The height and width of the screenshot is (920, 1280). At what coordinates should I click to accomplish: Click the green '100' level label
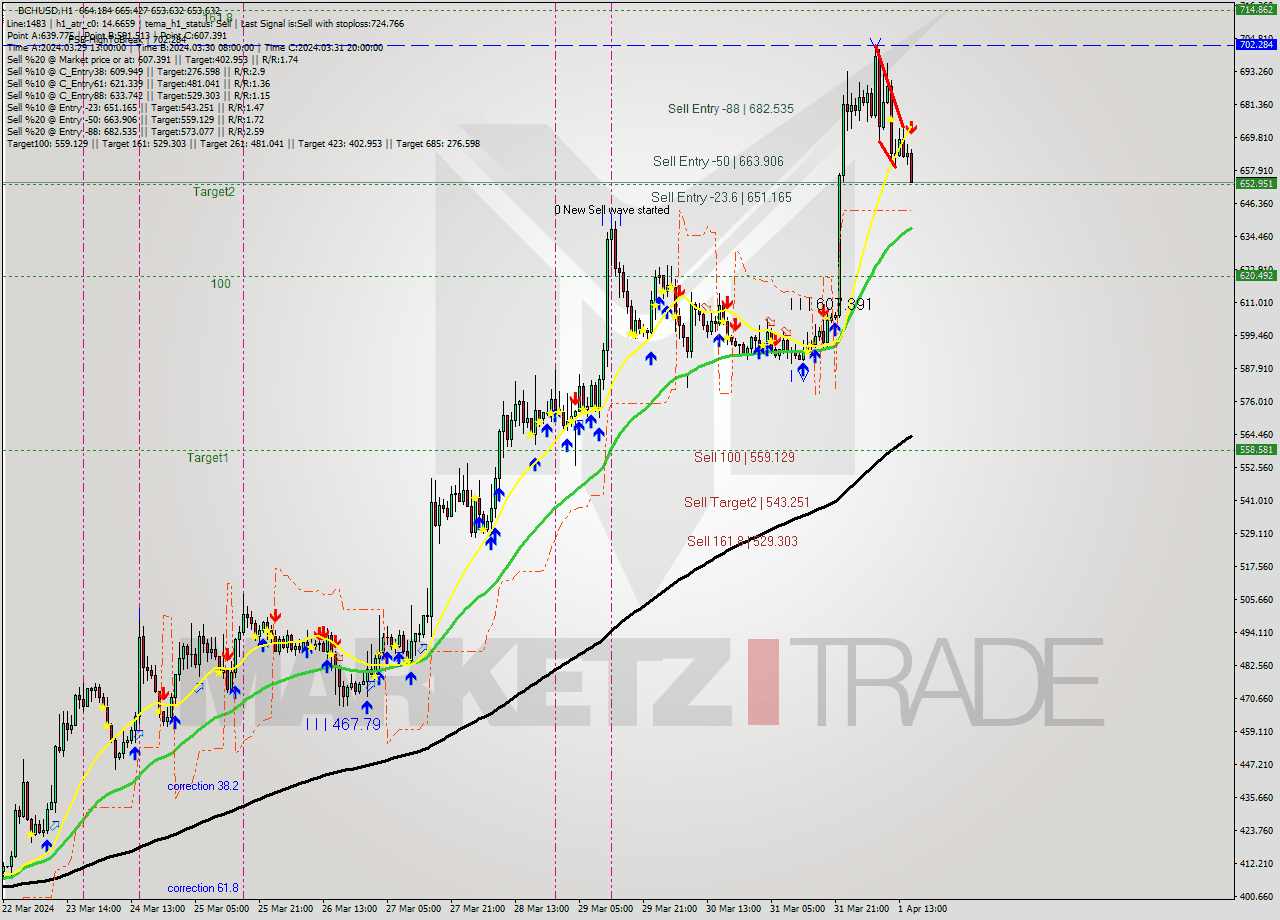pos(220,284)
